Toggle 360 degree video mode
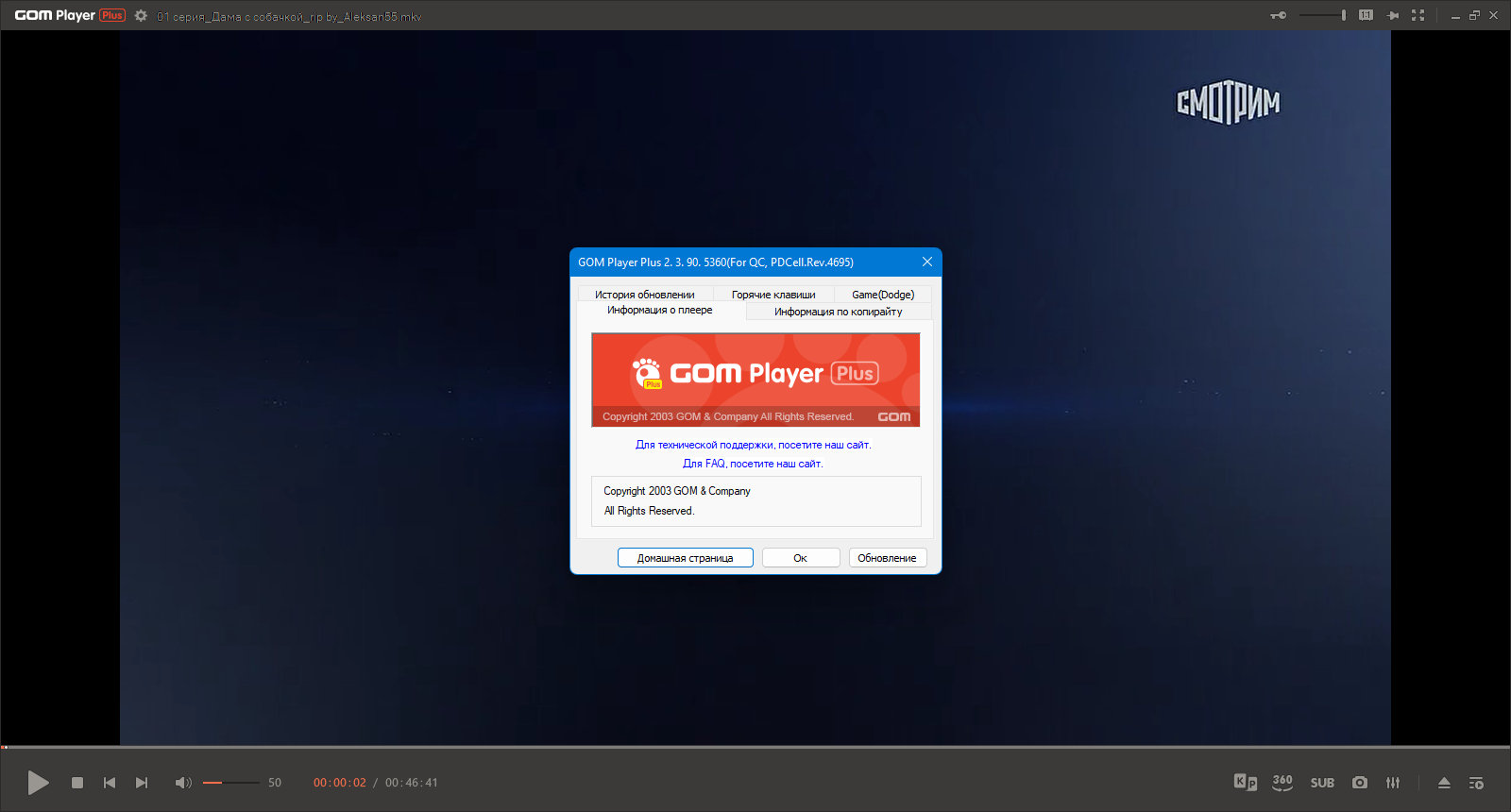This screenshot has height=812, width=1511. point(1282,782)
